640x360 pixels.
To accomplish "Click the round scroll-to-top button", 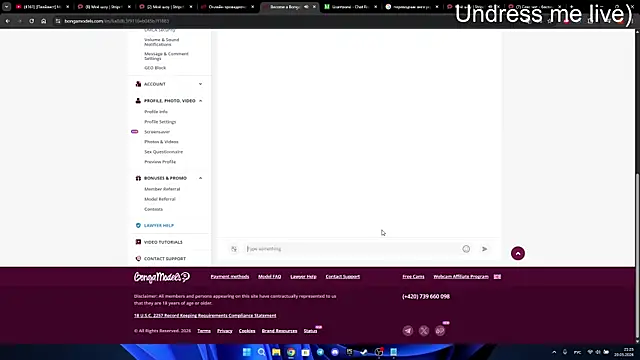I will pyautogui.click(x=518, y=253).
